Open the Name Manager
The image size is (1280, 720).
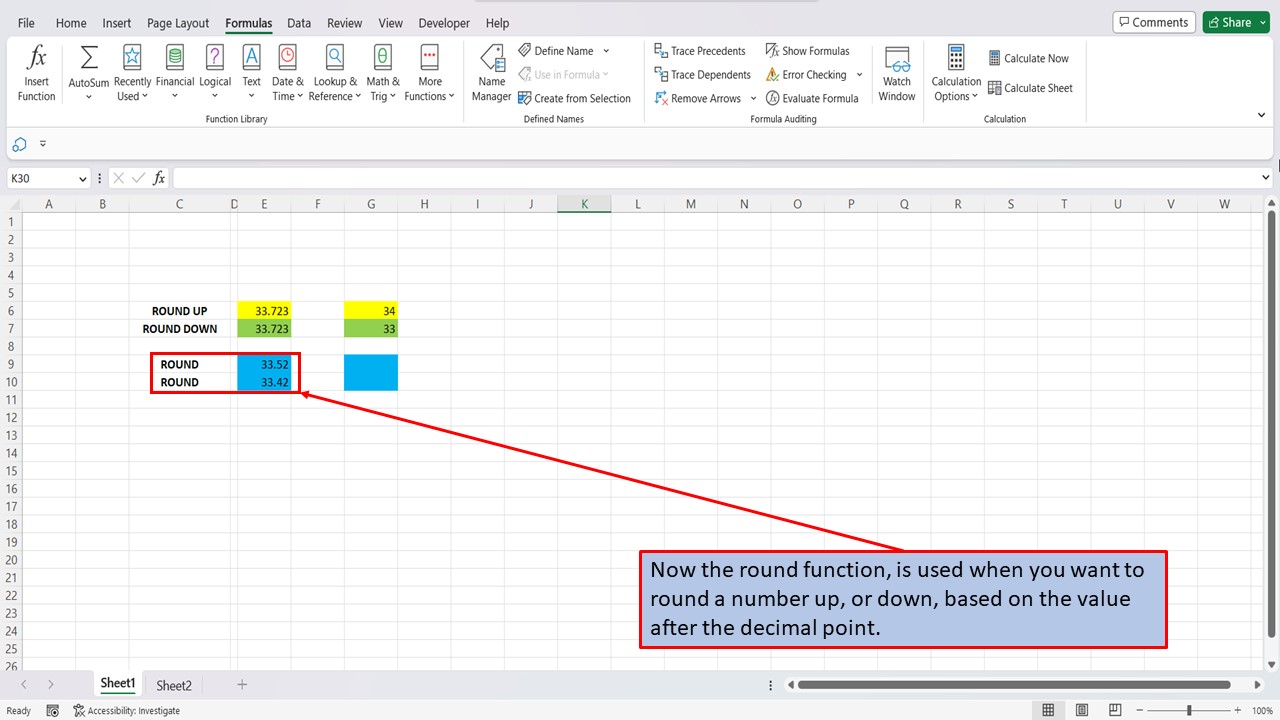click(x=491, y=70)
